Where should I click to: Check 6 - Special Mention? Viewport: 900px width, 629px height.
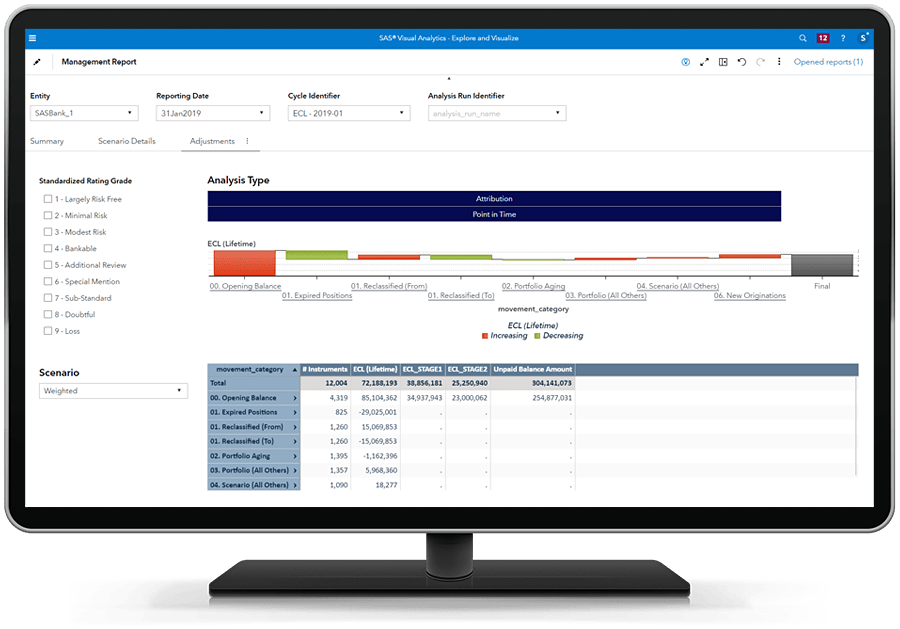[x=48, y=281]
